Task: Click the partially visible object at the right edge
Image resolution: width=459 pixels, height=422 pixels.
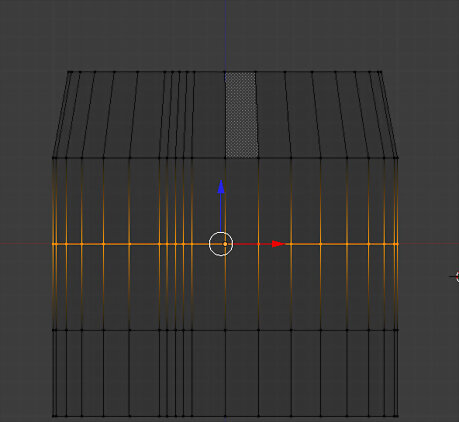Action: [455, 276]
